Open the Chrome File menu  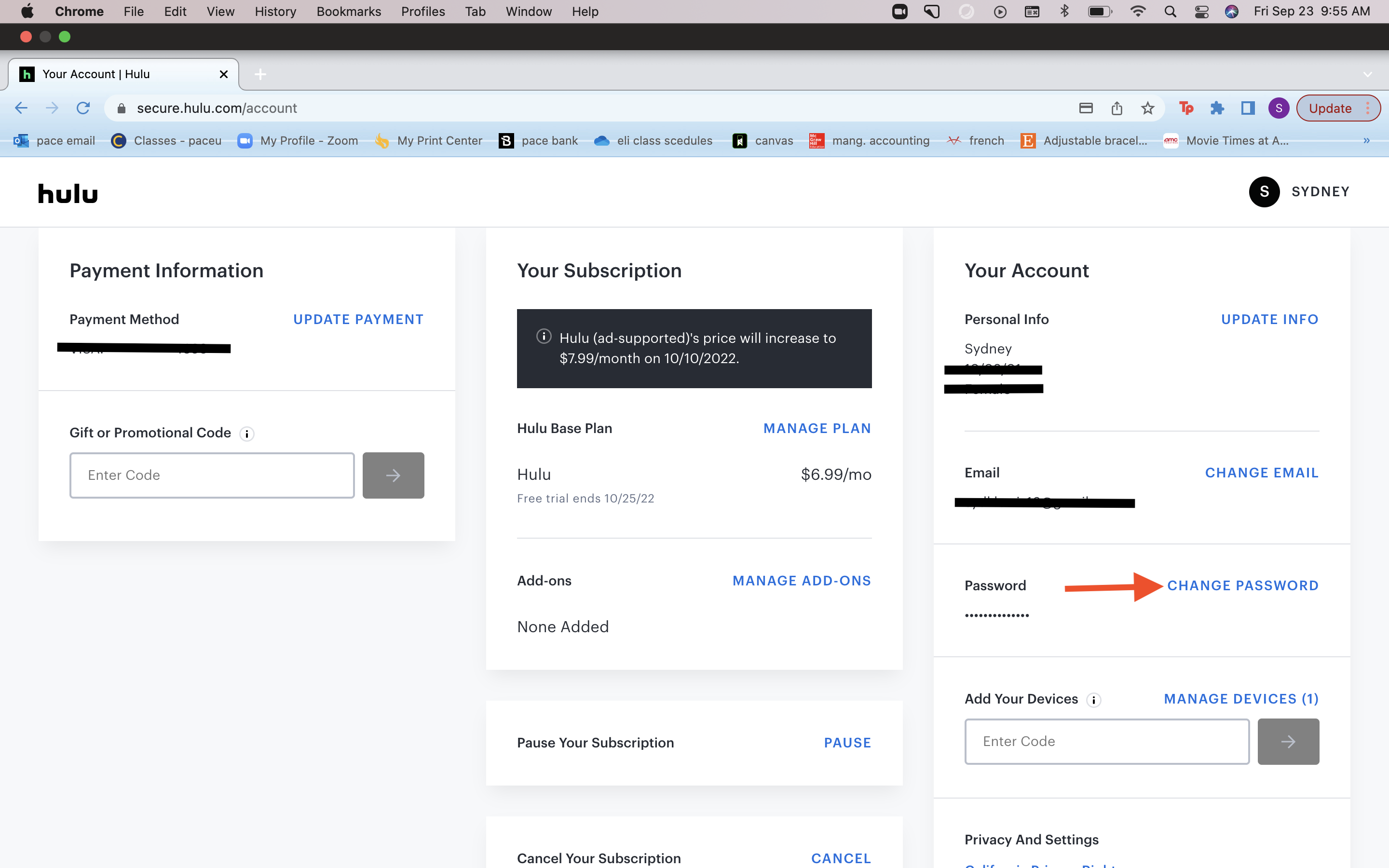point(134,12)
